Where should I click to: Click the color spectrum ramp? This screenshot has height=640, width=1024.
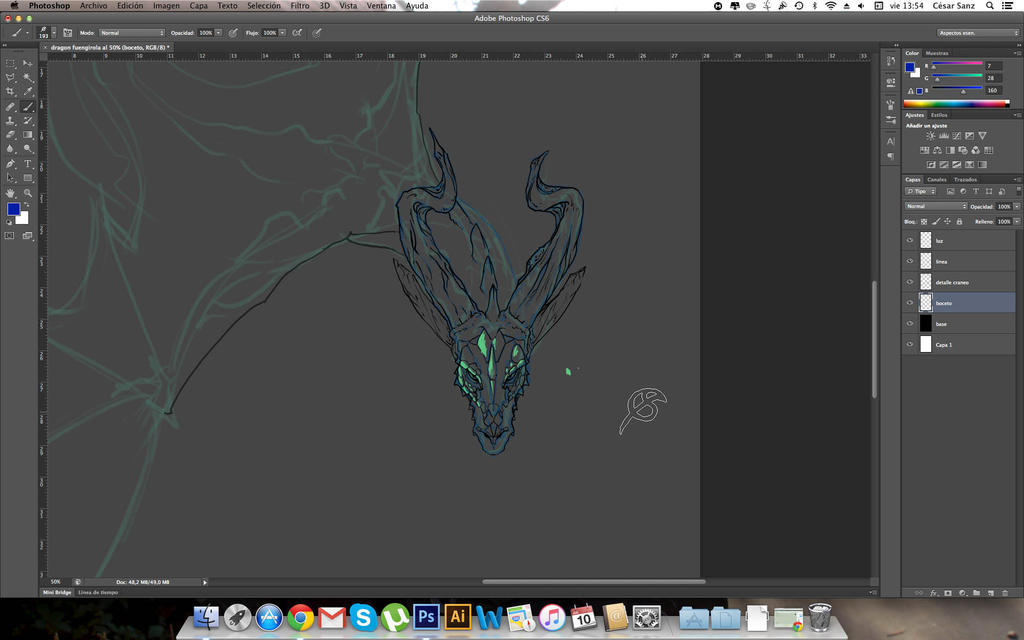pyautogui.click(x=956, y=104)
